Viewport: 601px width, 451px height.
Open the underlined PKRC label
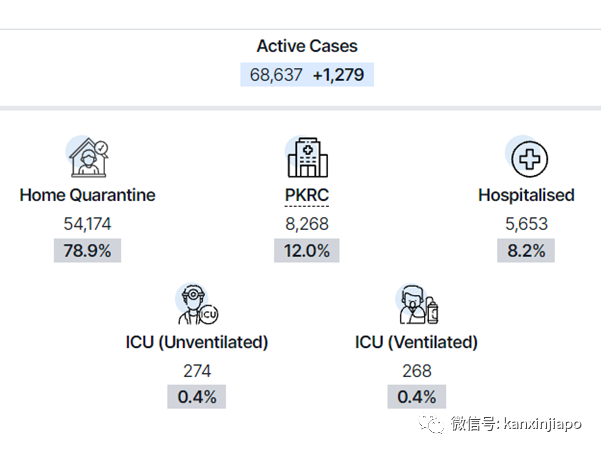pyautogui.click(x=307, y=195)
